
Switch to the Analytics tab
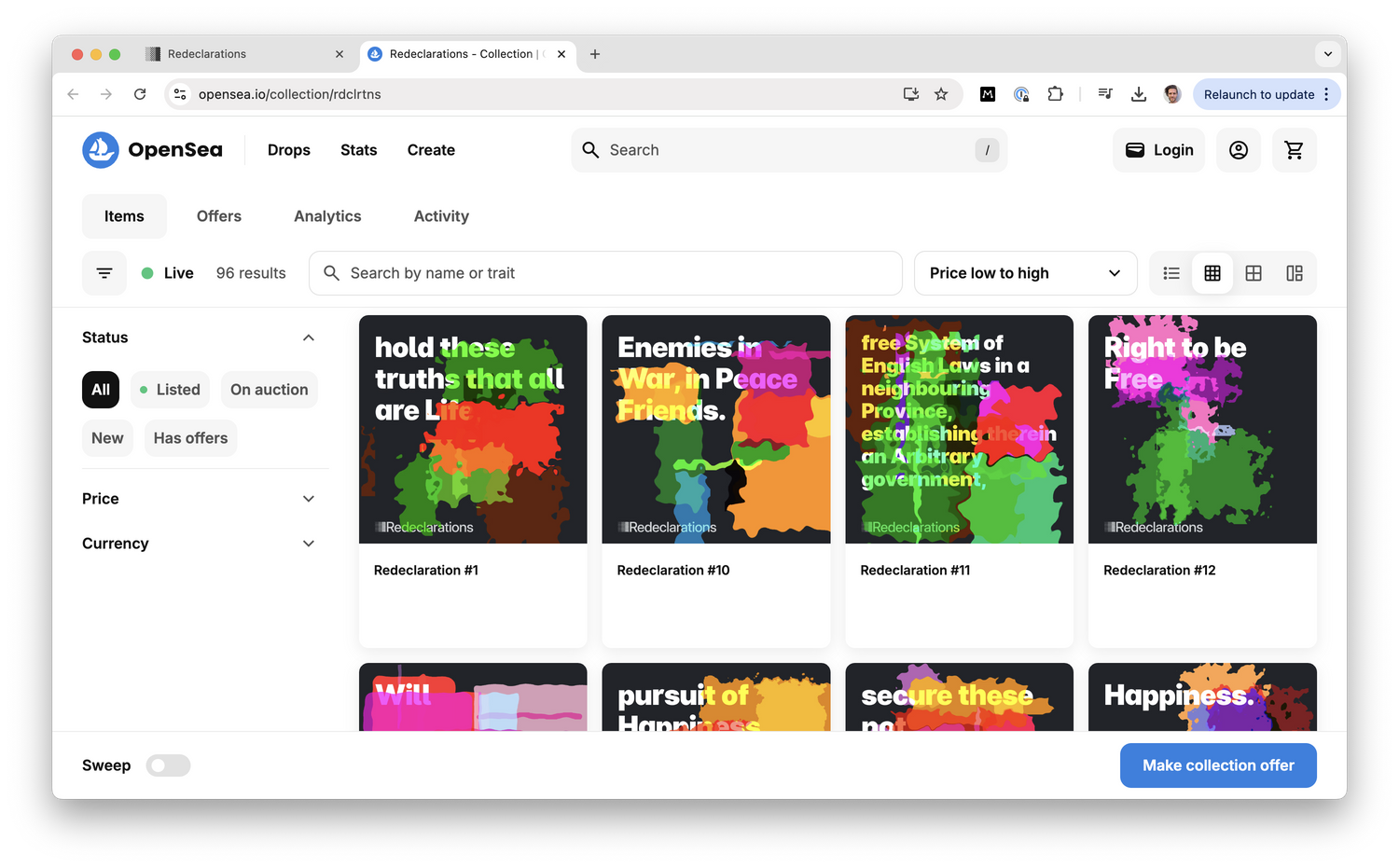(x=327, y=216)
